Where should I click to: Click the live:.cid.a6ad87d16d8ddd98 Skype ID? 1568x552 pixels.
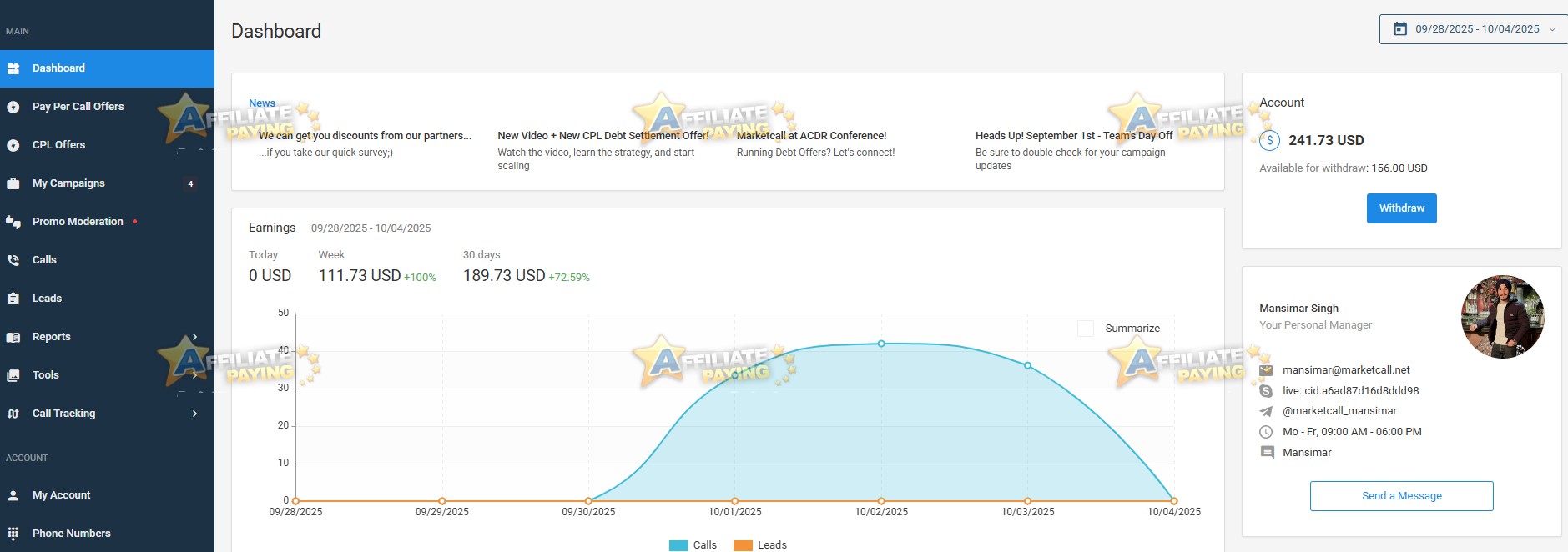coord(1350,391)
